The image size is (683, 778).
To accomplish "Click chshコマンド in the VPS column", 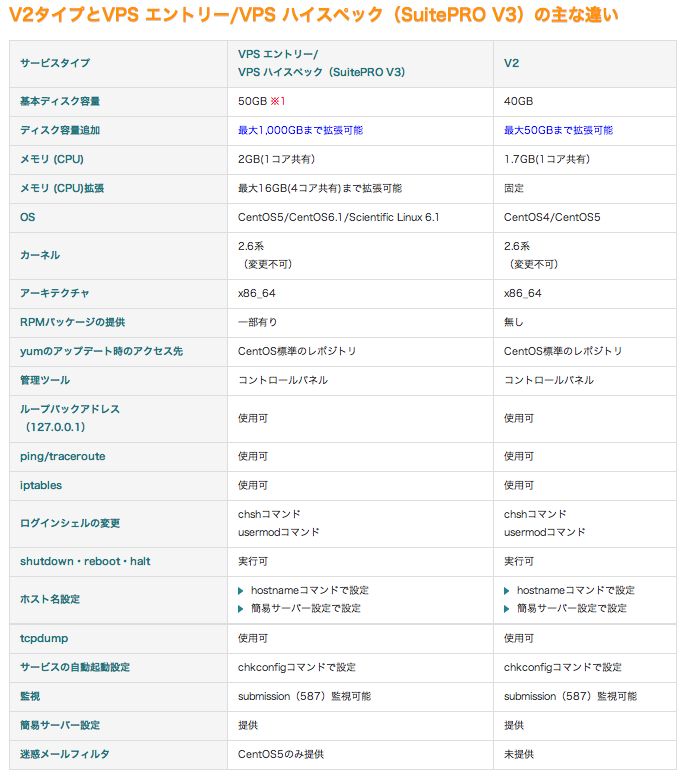I will 269,515.
